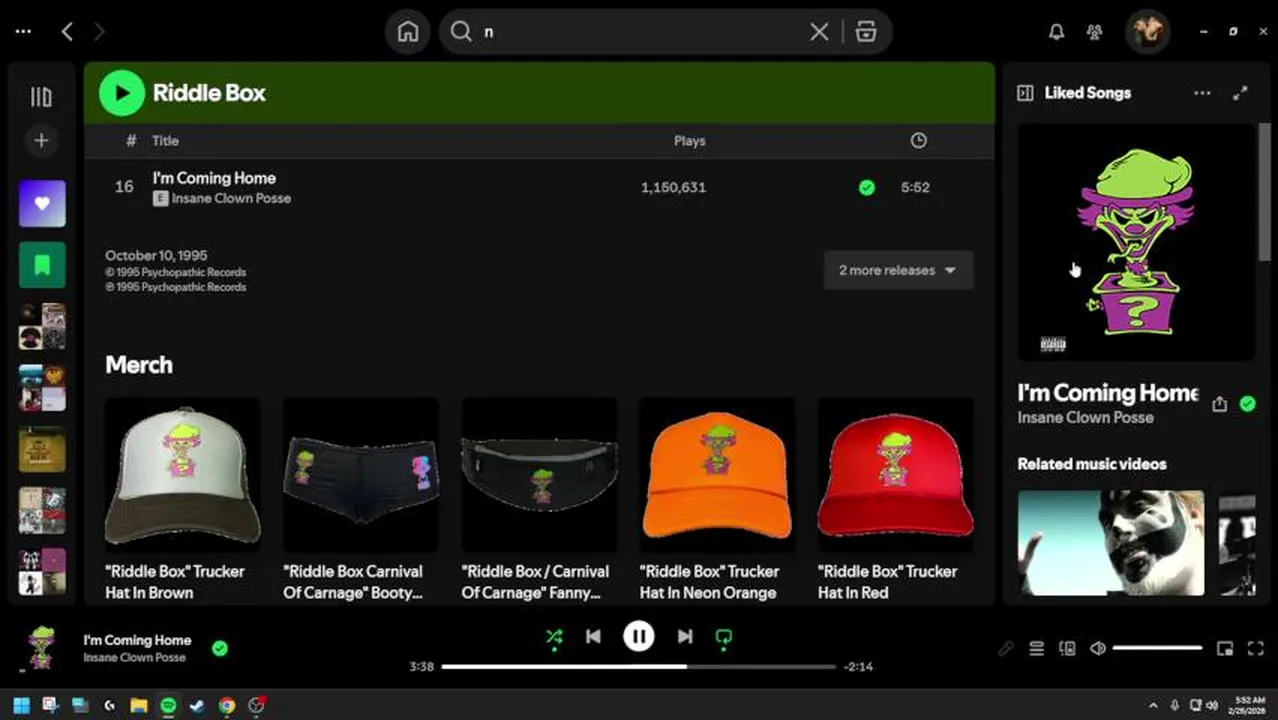
Task: Open the yellow-brown album in sidebar
Action: pyautogui.click(x=42, y=449)
